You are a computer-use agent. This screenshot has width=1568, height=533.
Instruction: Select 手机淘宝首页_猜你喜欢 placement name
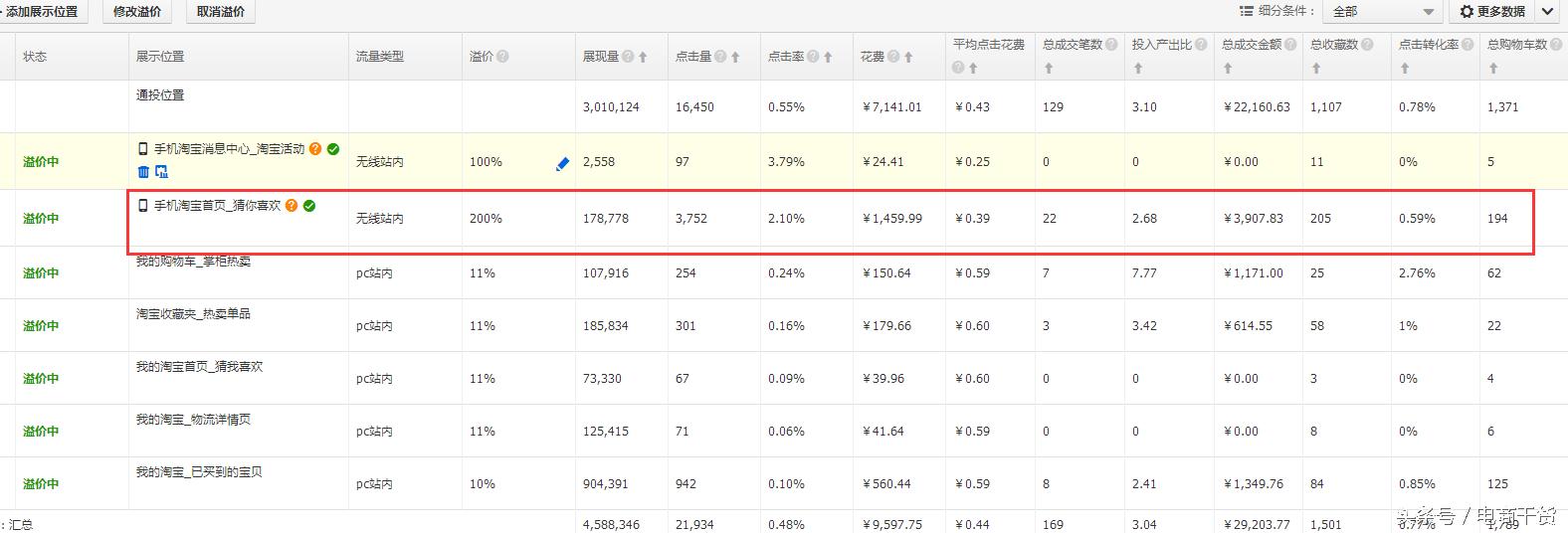pyautogui.click(x=217, y=206)
